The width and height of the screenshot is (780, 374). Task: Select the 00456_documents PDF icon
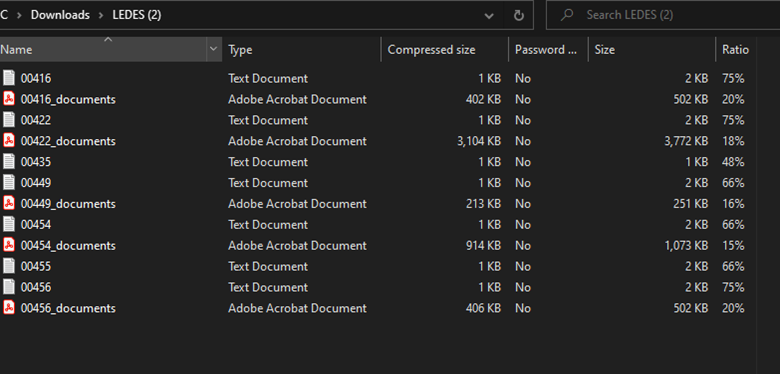coord(9,308)
